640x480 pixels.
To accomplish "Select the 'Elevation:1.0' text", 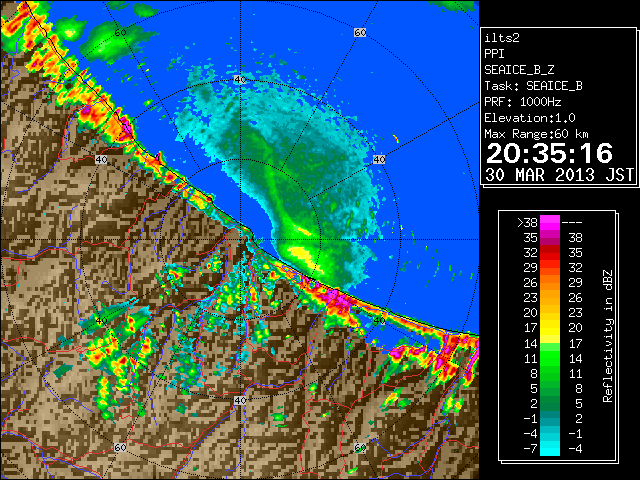I will (530, 118).
